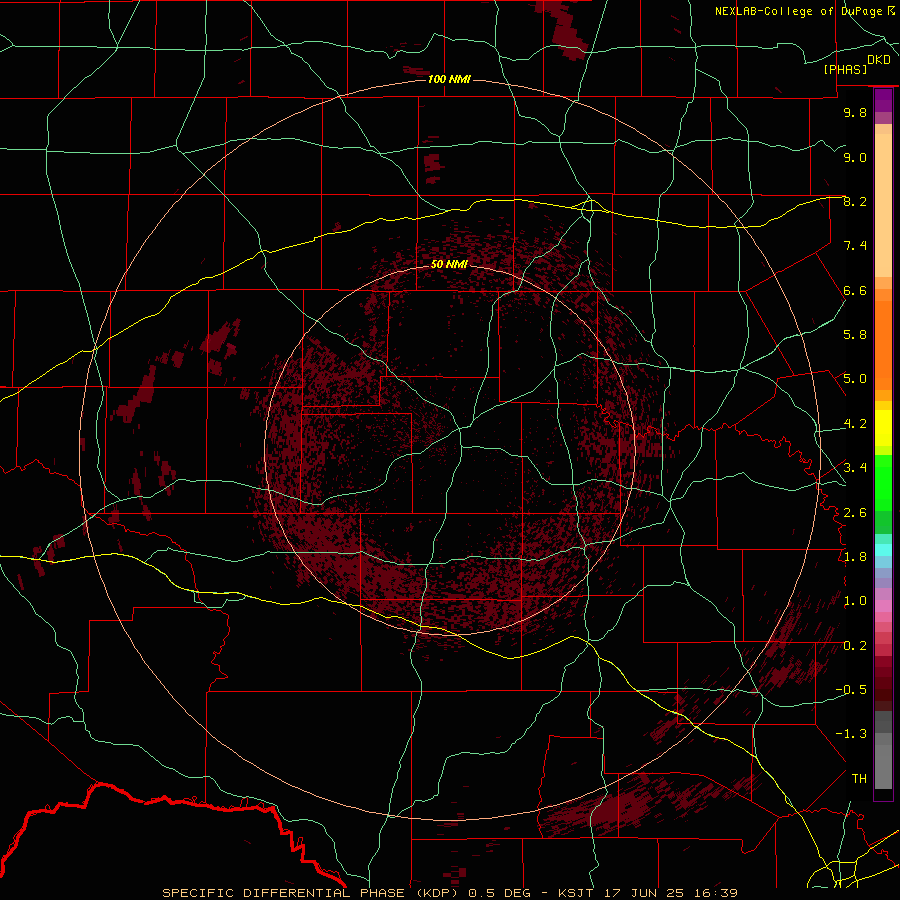Click the 8.2 color scale value
Screen dimensions: 900x900
tap(855, 201)
